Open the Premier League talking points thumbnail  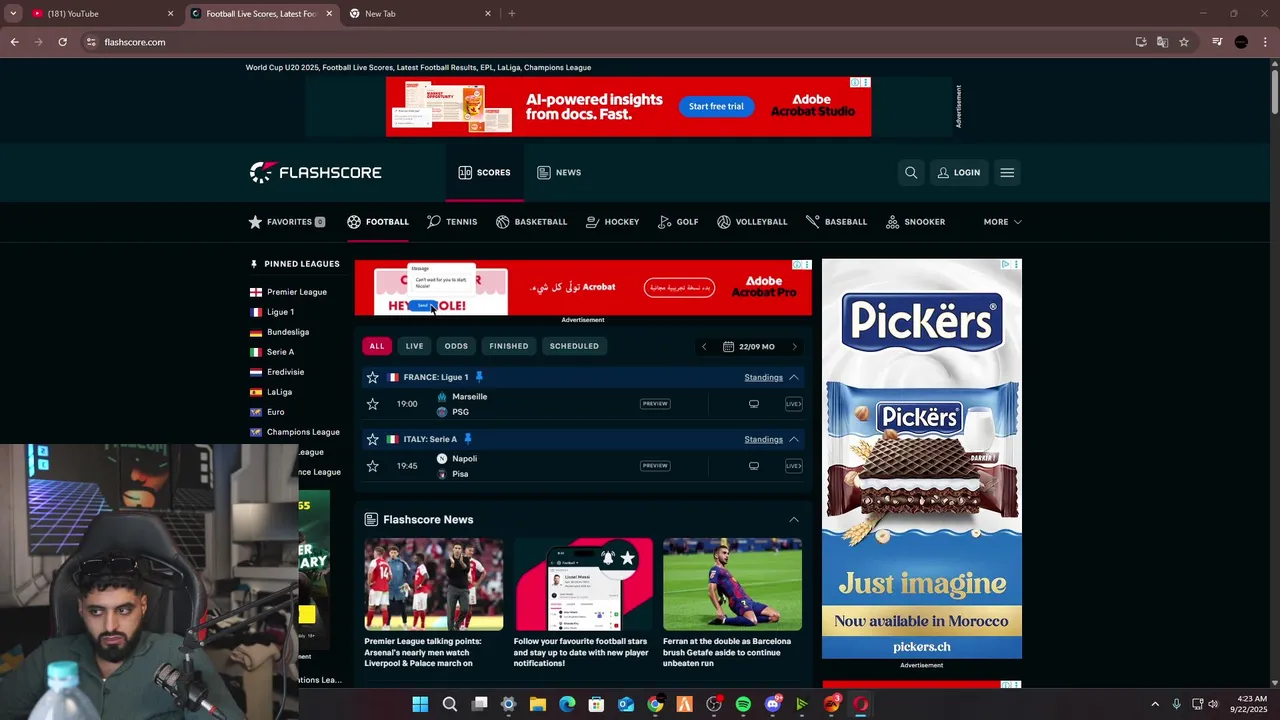pyautogui.click(x=434, y=584)
